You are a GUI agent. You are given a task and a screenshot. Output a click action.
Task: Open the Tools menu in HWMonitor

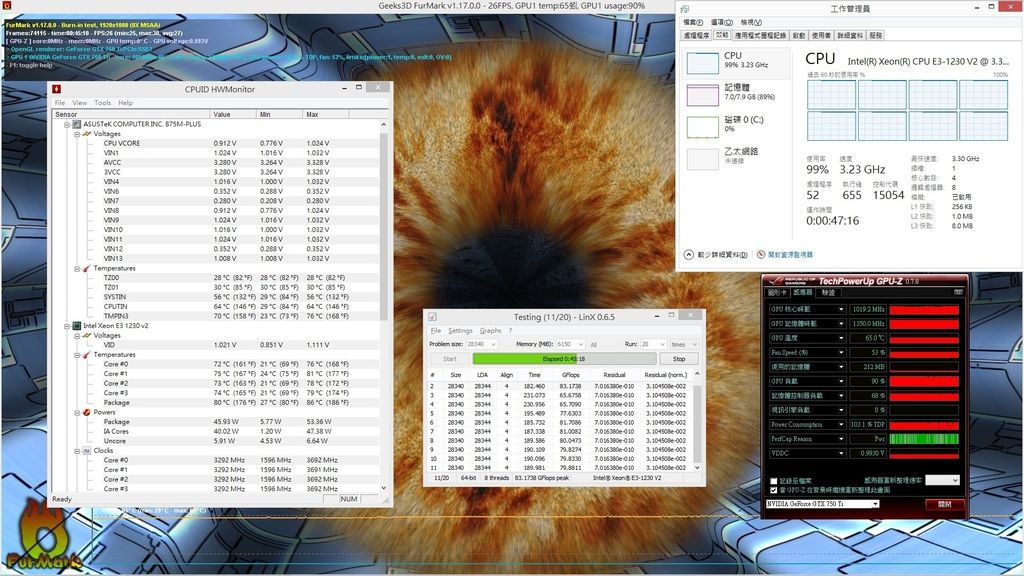click(x=103, y=103)
